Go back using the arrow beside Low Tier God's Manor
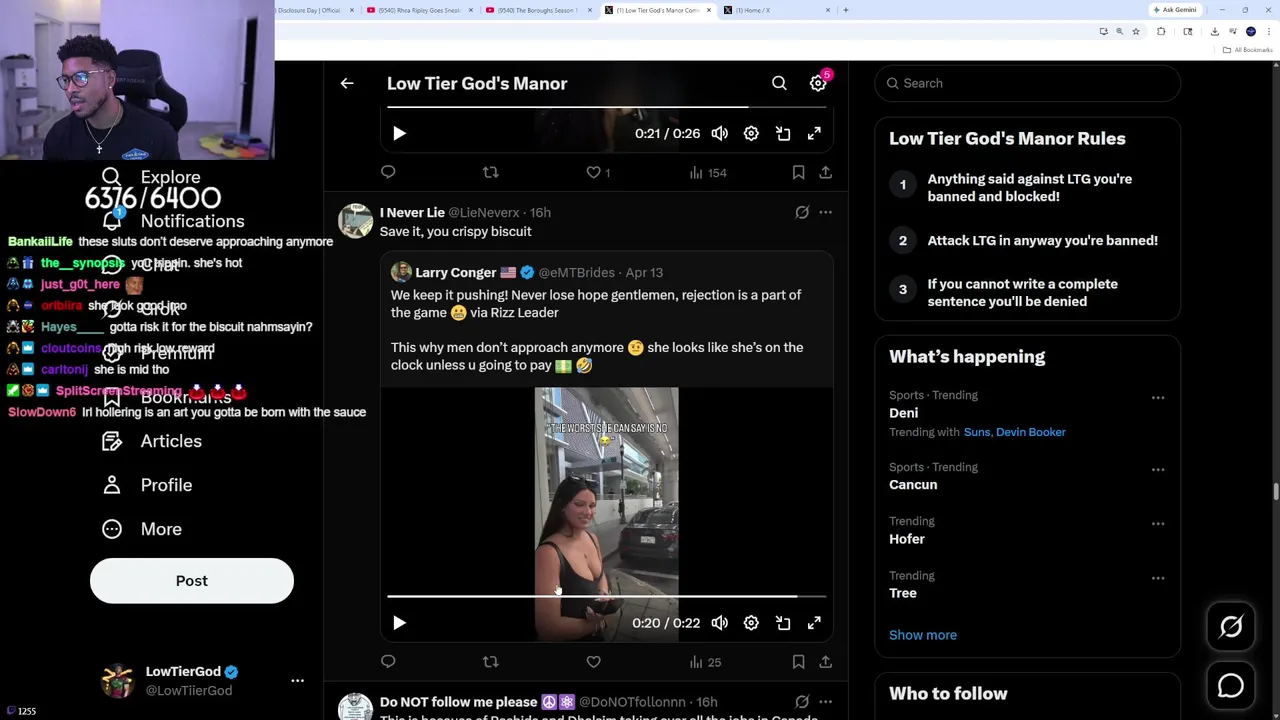 pyautogui.click(x=347, y=83)
